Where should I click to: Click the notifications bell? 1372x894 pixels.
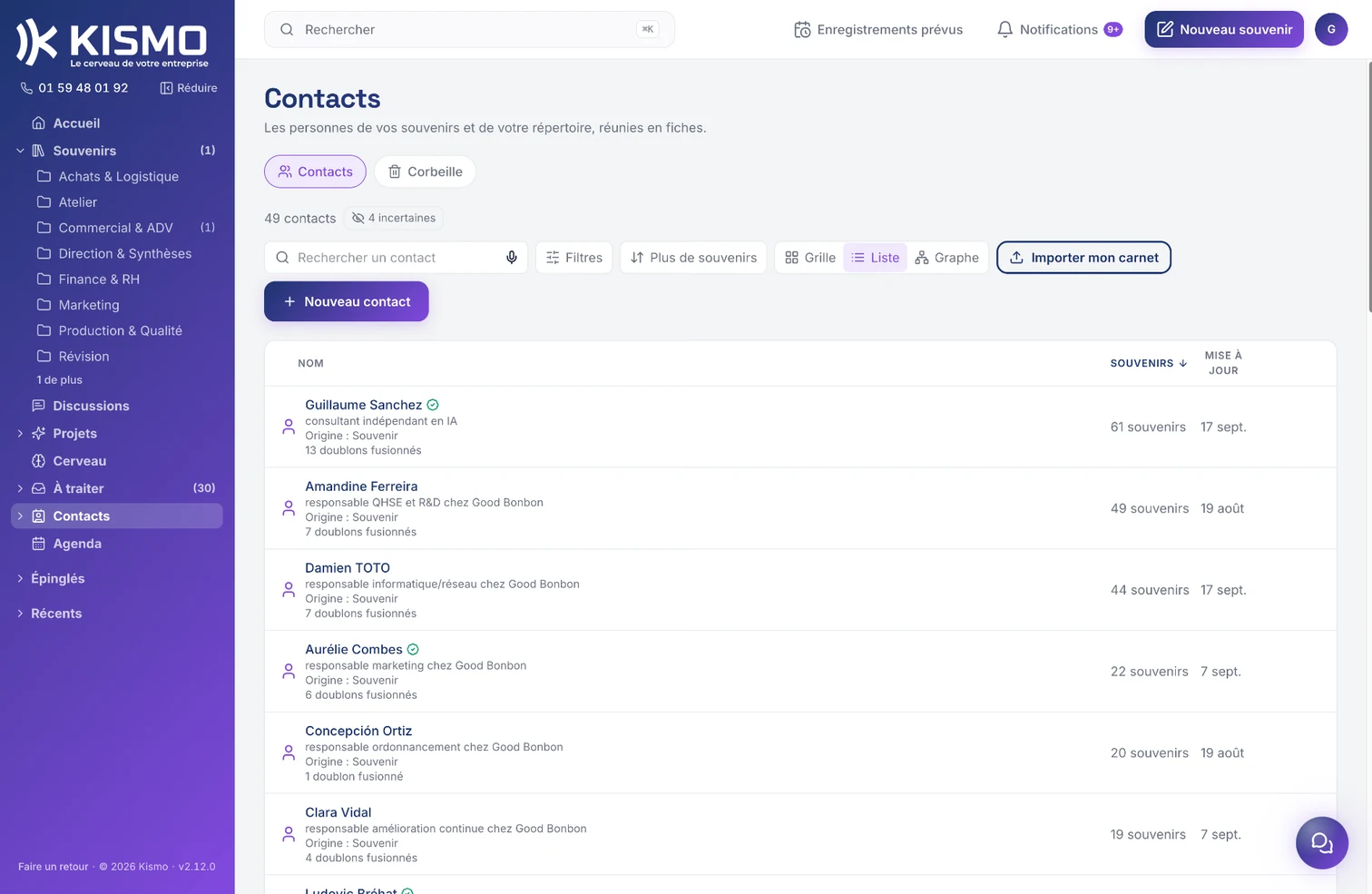1059,29
